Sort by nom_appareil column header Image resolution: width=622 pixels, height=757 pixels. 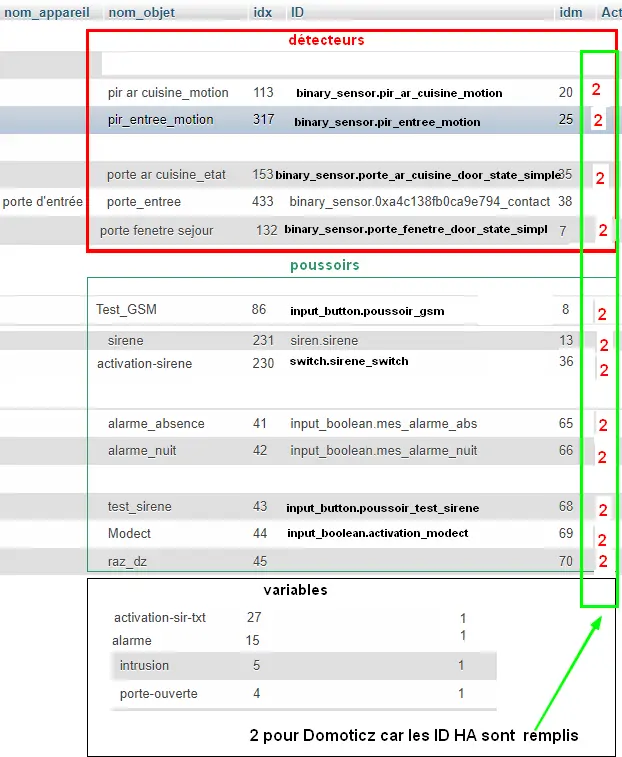[x=47, y=13]
